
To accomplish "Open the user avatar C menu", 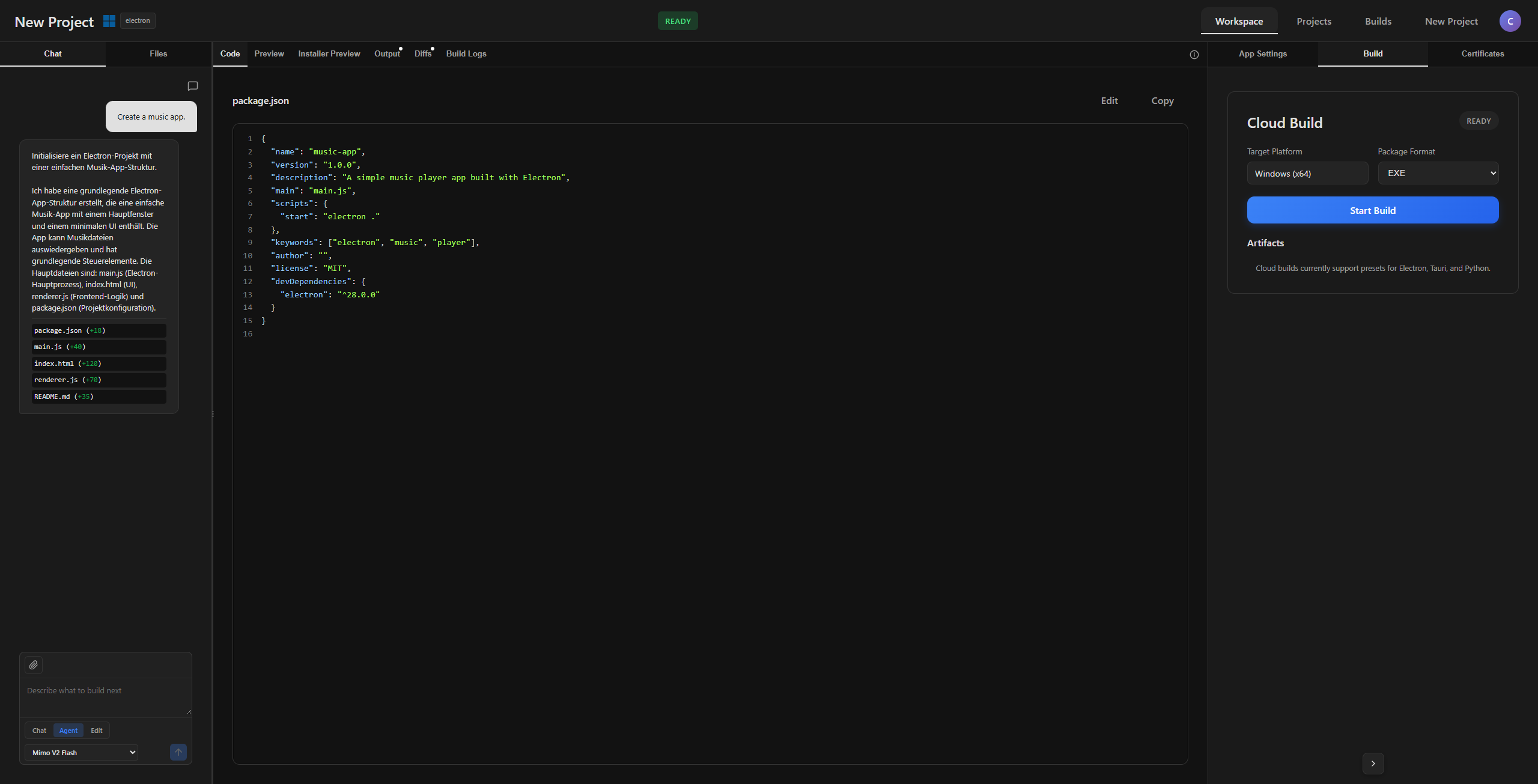I will click(1510, 21).
